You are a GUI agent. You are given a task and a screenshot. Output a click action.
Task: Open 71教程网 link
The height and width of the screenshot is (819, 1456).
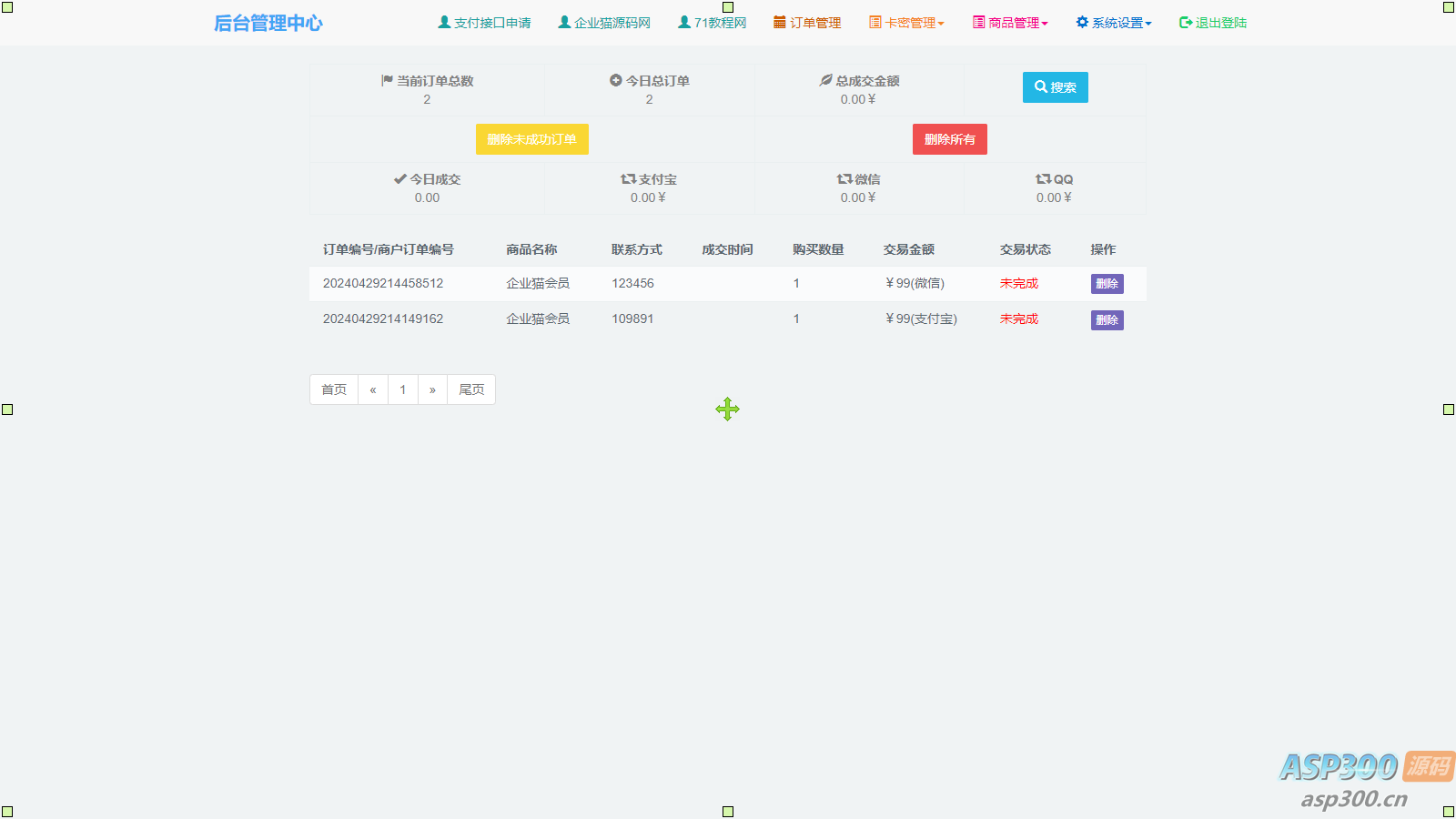click(x=720, y=23)
